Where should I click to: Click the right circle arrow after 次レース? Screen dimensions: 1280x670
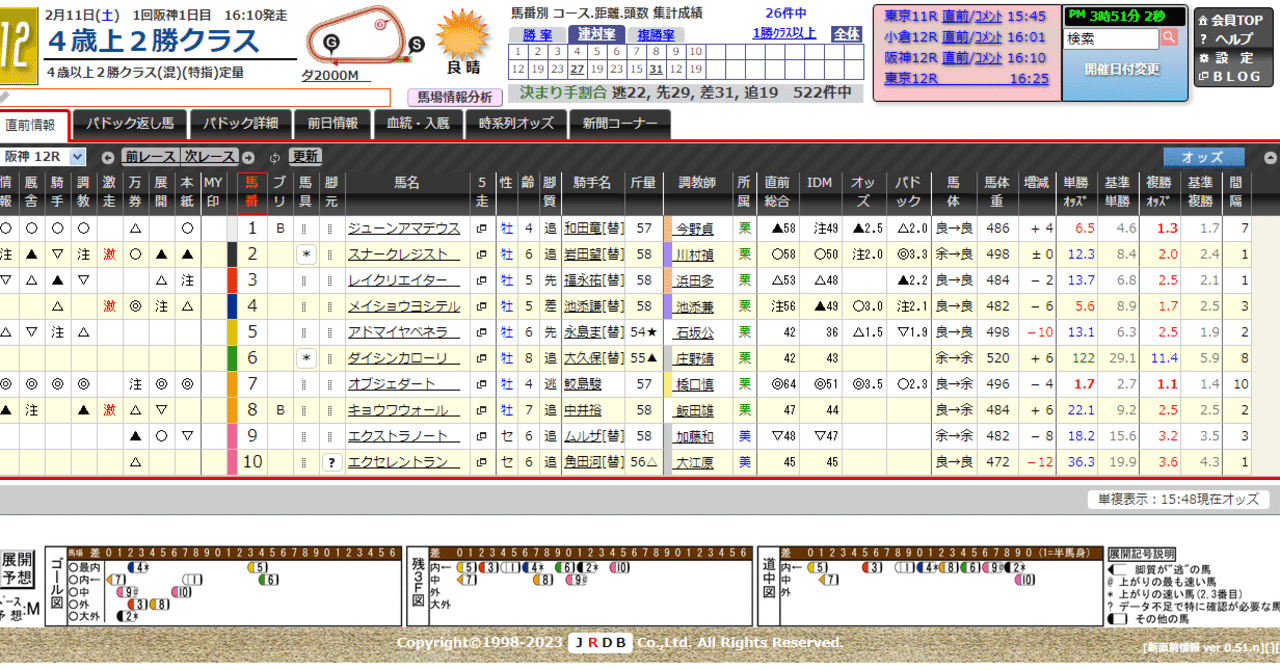tap(247, 156)
